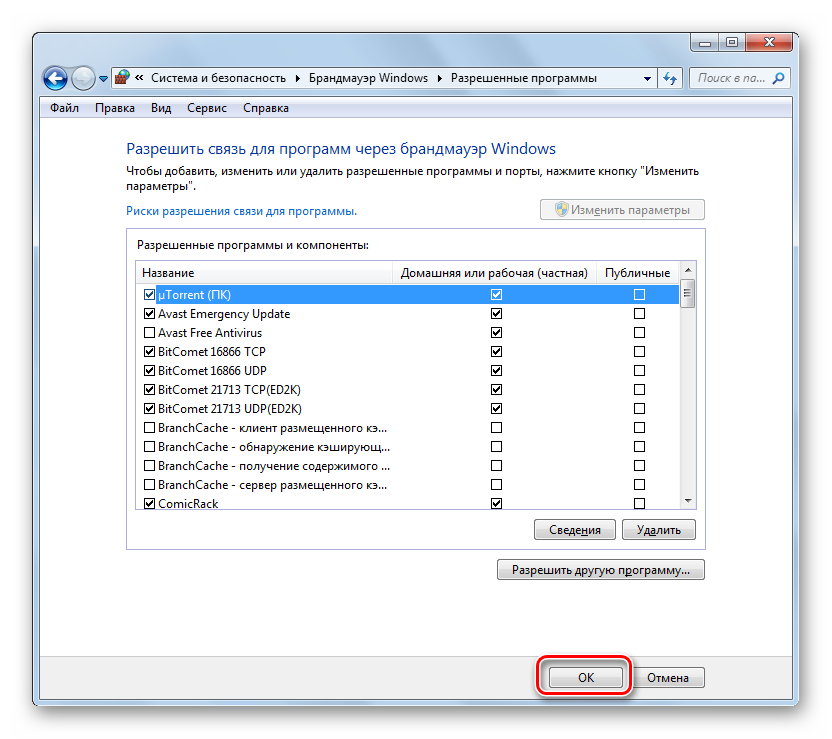Click the Control Panel icon in address bar
Image resolution: width=832 pixels, height=739 pixels.
(x=122, y=78)
